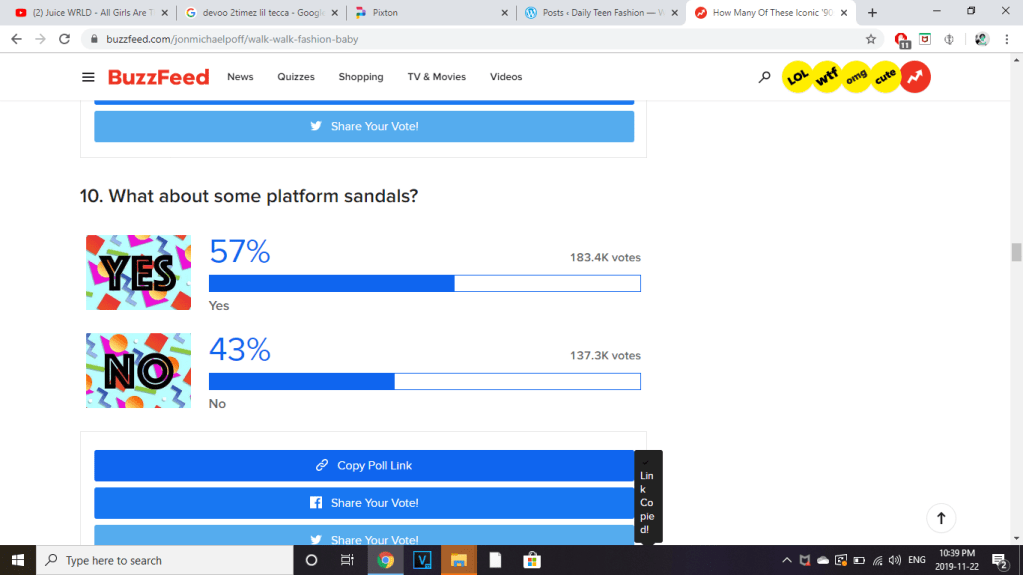Click the scroll-to-top arrow button
Image resolution: width=1023 pixels, height=575 pixels.
(x=941, y=518)
